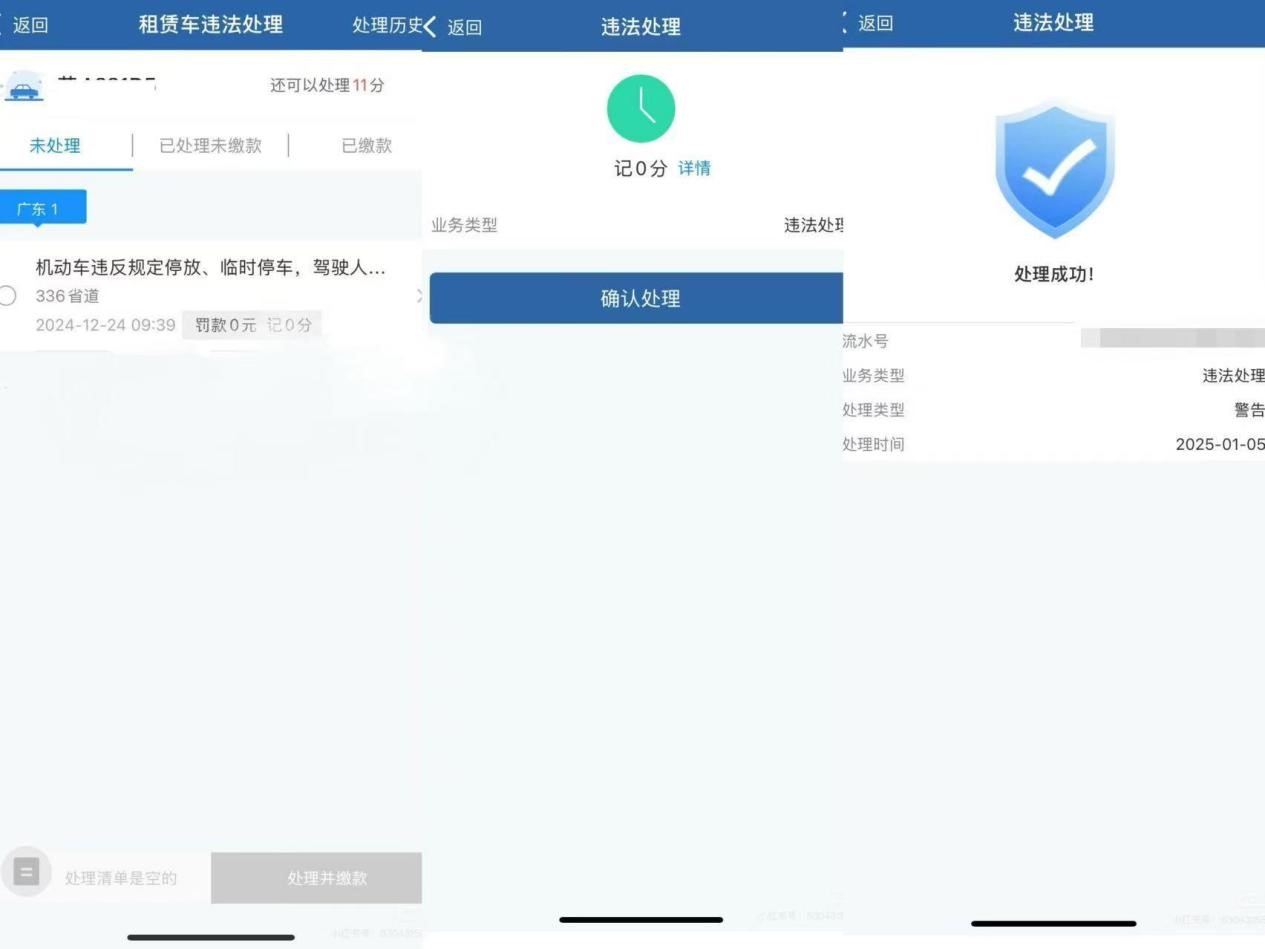Tap the car icon beside the plate number
Screen dimensions: 1265x949
(x=24, y=87)
